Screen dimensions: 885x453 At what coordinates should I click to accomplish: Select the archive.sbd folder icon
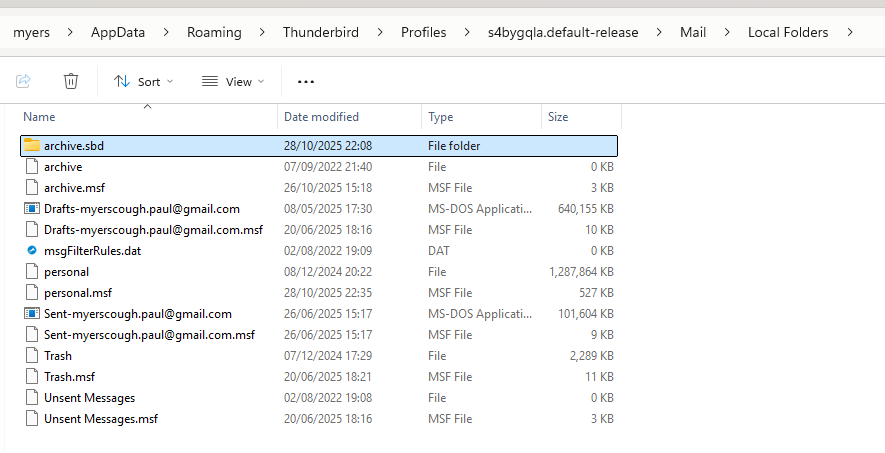tap(32, 146)
